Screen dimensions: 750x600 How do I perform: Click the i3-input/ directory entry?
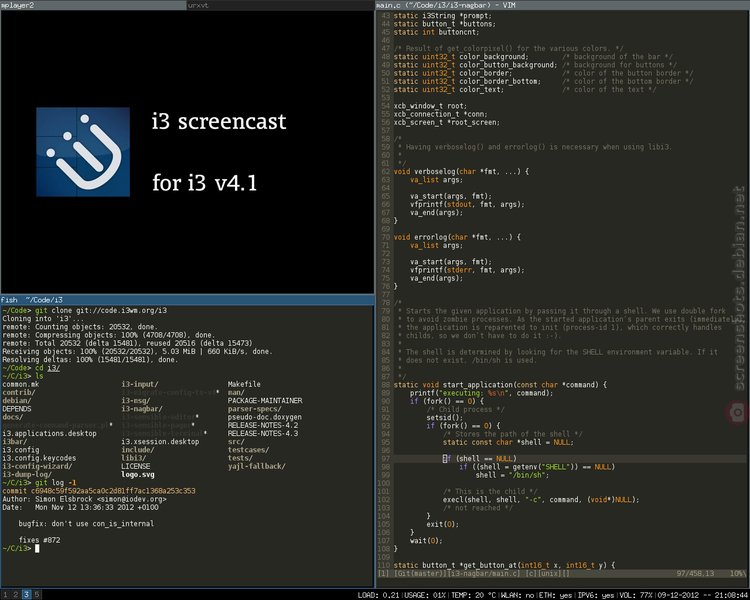click(140, 384)
